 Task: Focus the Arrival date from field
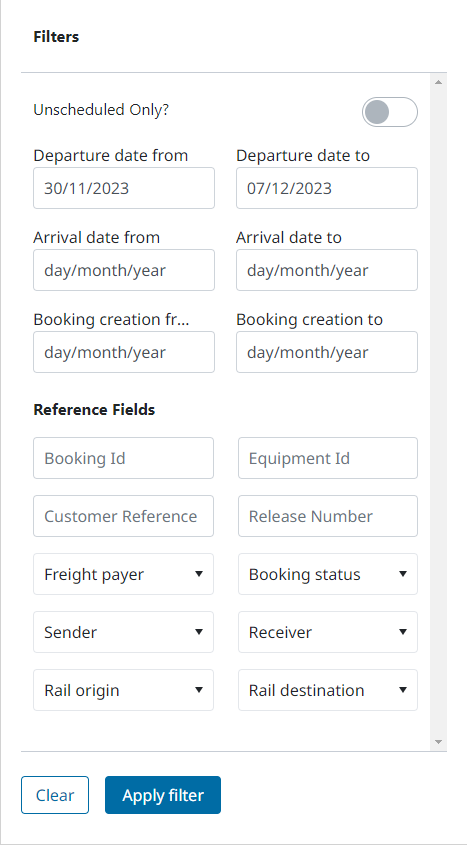(x=124, y=270)
